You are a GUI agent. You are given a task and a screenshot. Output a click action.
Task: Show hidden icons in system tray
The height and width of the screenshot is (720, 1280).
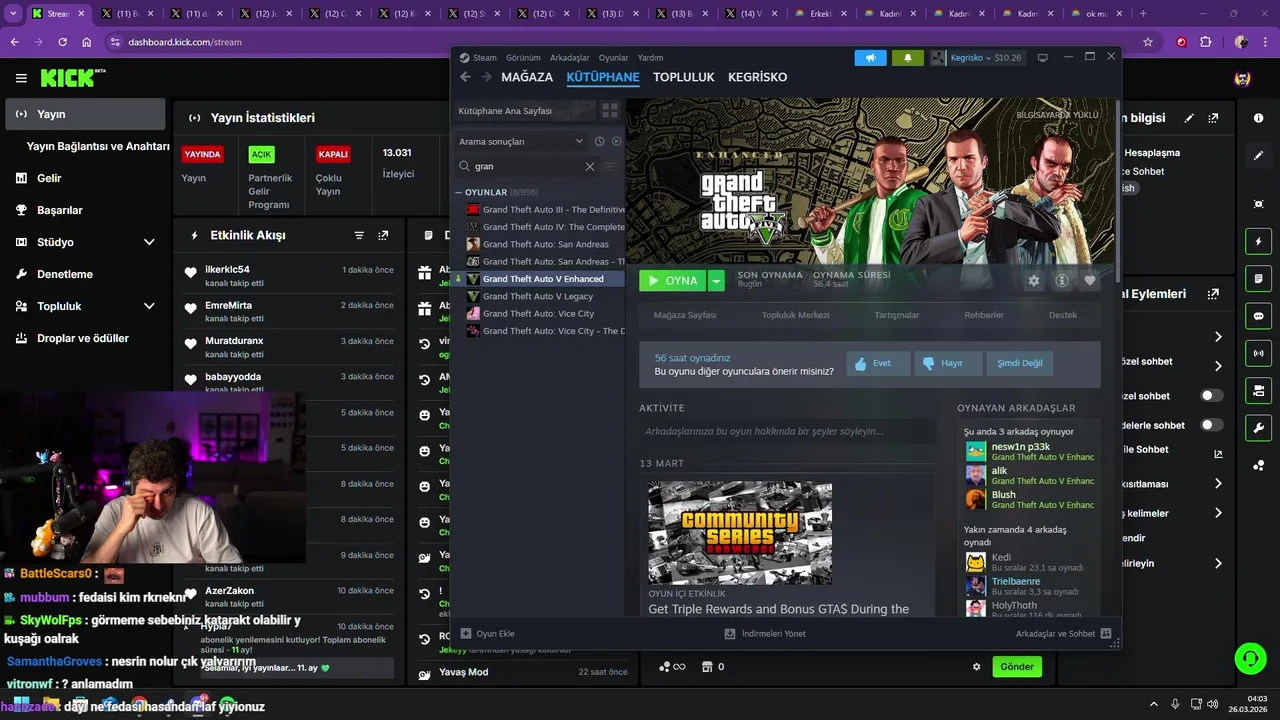pyautogui.click(x=1153, y=704)
